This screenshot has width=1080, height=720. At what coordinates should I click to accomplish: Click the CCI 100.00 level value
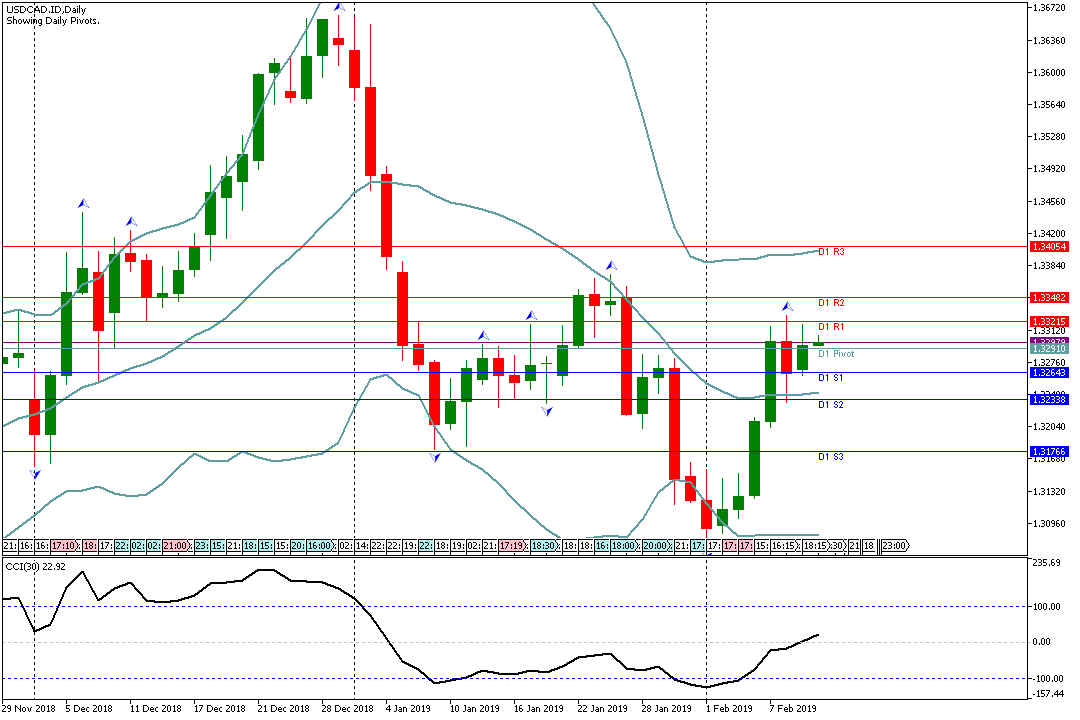click(1047, 607)
